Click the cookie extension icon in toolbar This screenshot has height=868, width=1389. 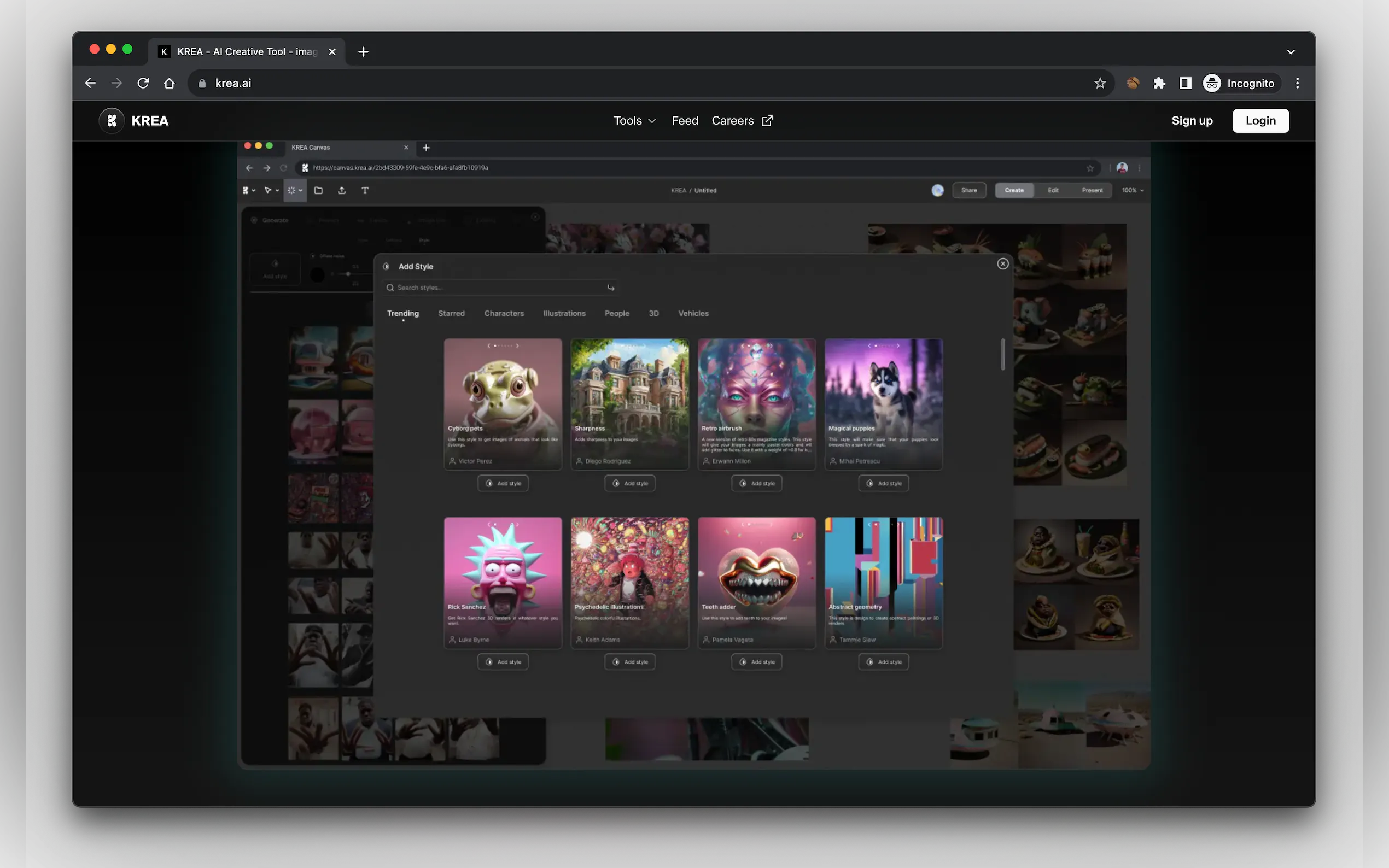pyautogui.click(x=1133, y=83)
